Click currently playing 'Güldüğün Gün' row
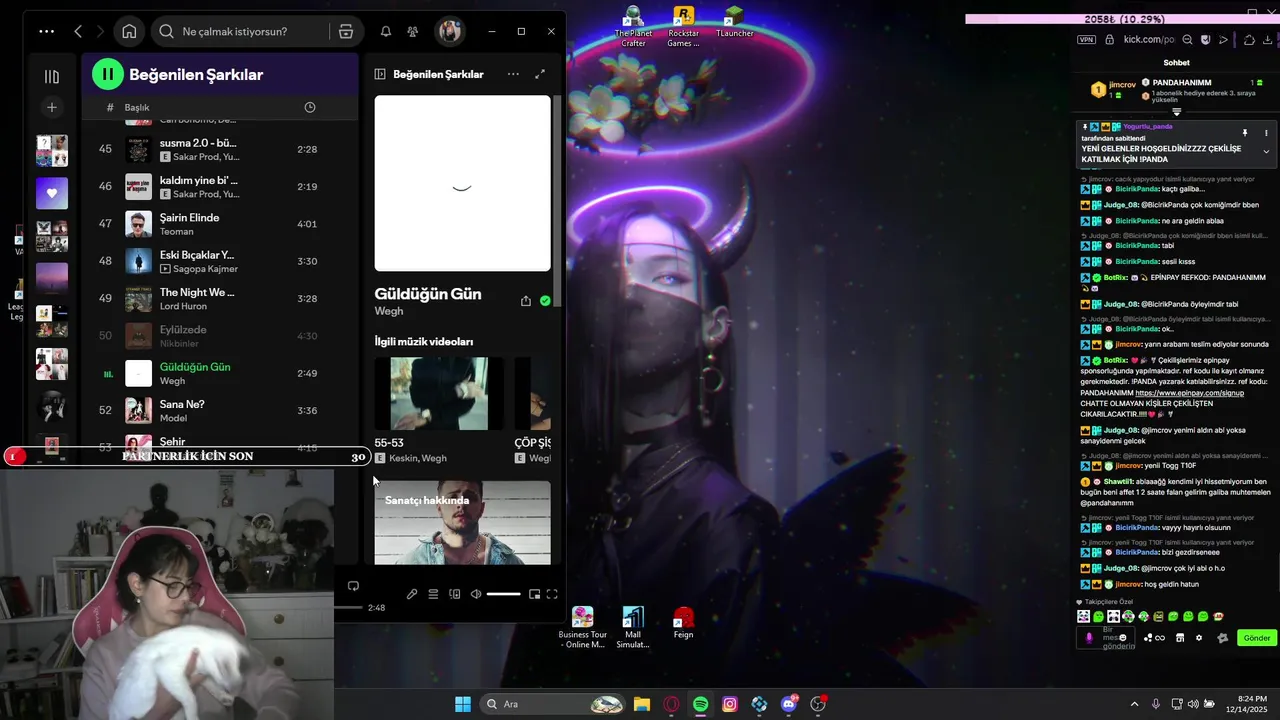Screen dimensions: 1280x720 (219, 373)
